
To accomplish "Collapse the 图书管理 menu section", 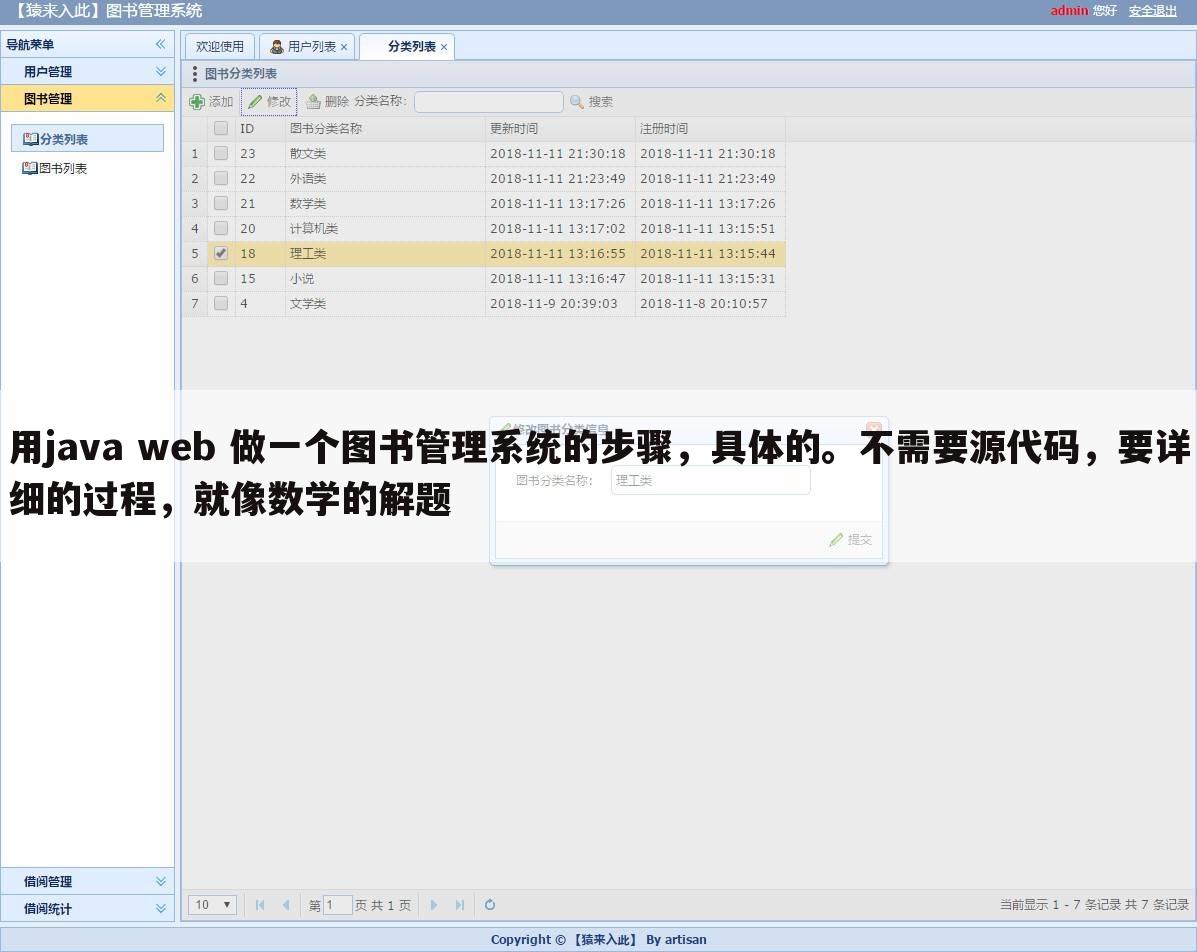I will click(x=159, y=98).
